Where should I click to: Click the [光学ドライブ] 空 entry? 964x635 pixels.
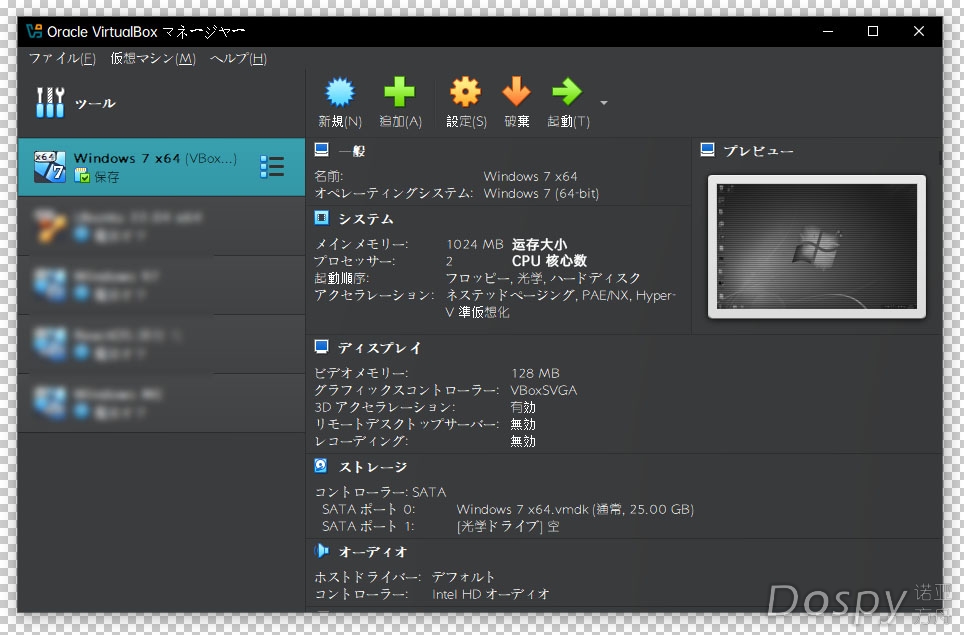[x=508, y=526]
